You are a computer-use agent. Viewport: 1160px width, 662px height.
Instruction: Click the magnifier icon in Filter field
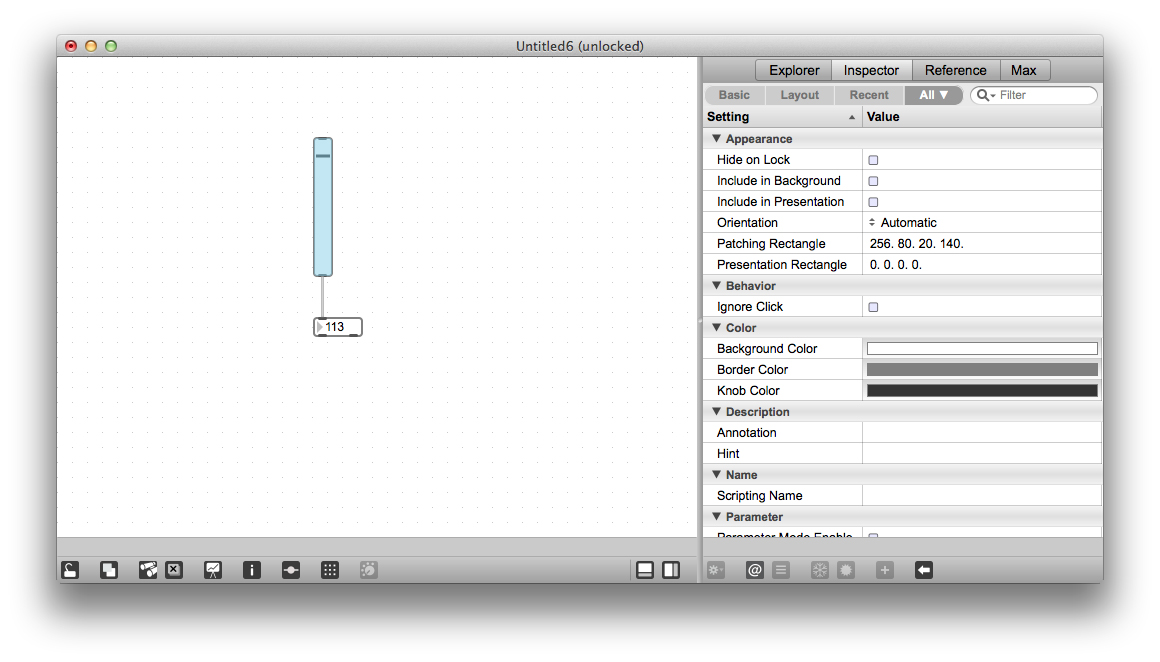(x=985, y=95)
